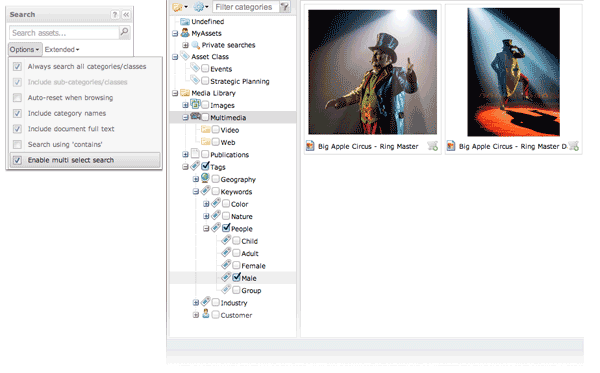The width and height of the screenshot is (600, 373).
Task: Click the Publications document icon
Action: [x=195, y=154]
